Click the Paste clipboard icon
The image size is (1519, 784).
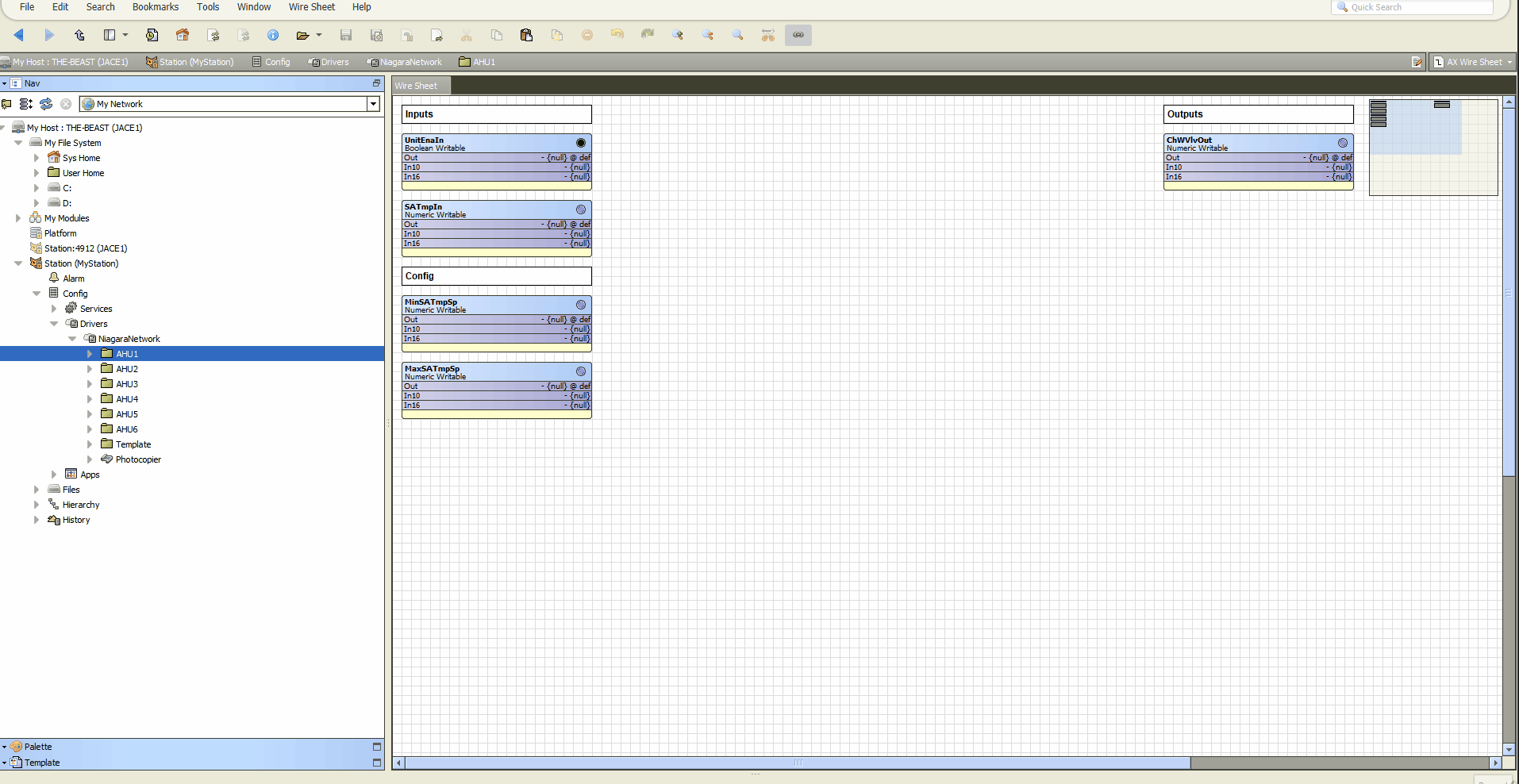(x=526, y=35)
